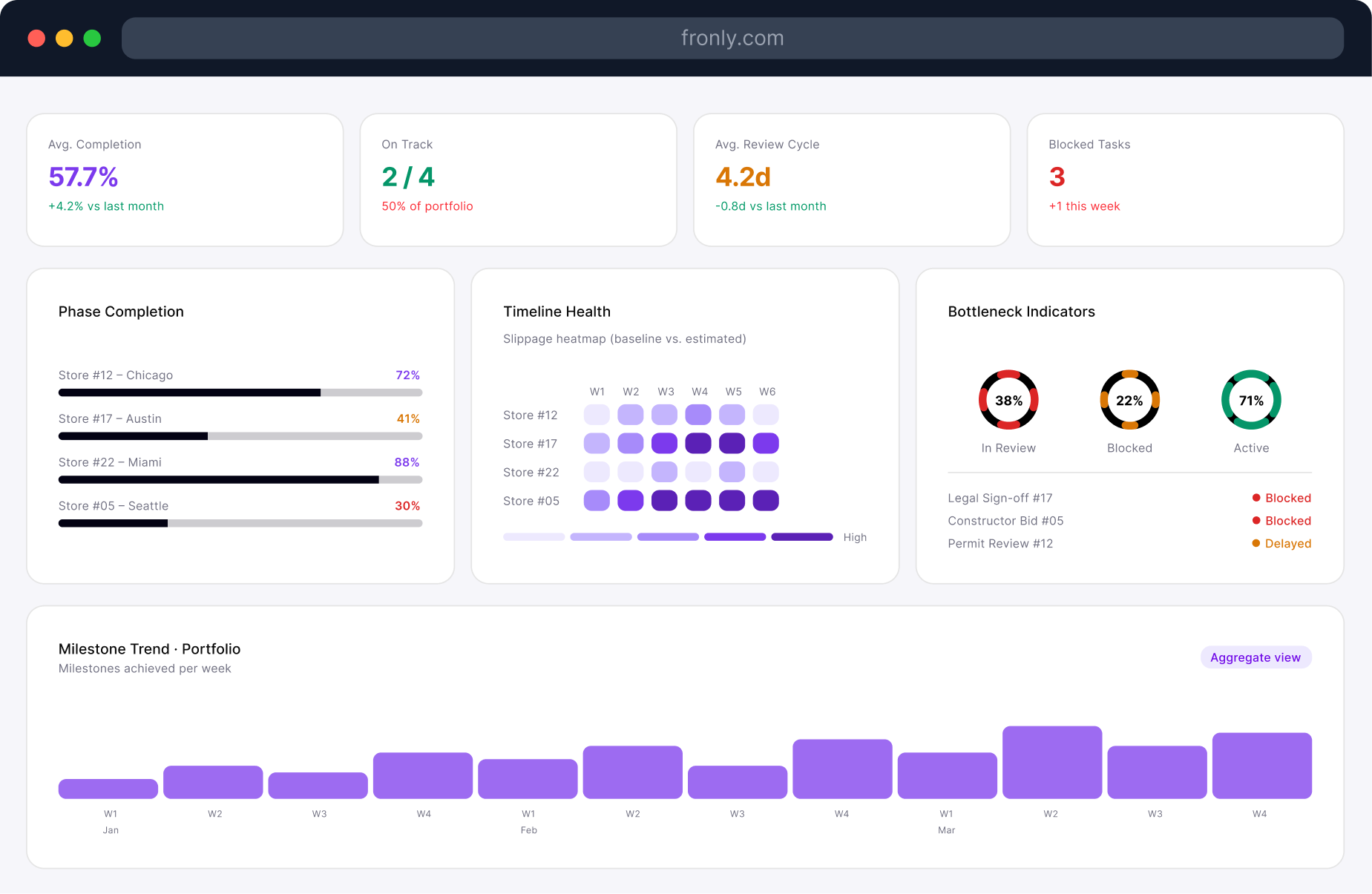Select the Legal Sign-off #17 row

pyautogui.click(x=1129, y=498)
